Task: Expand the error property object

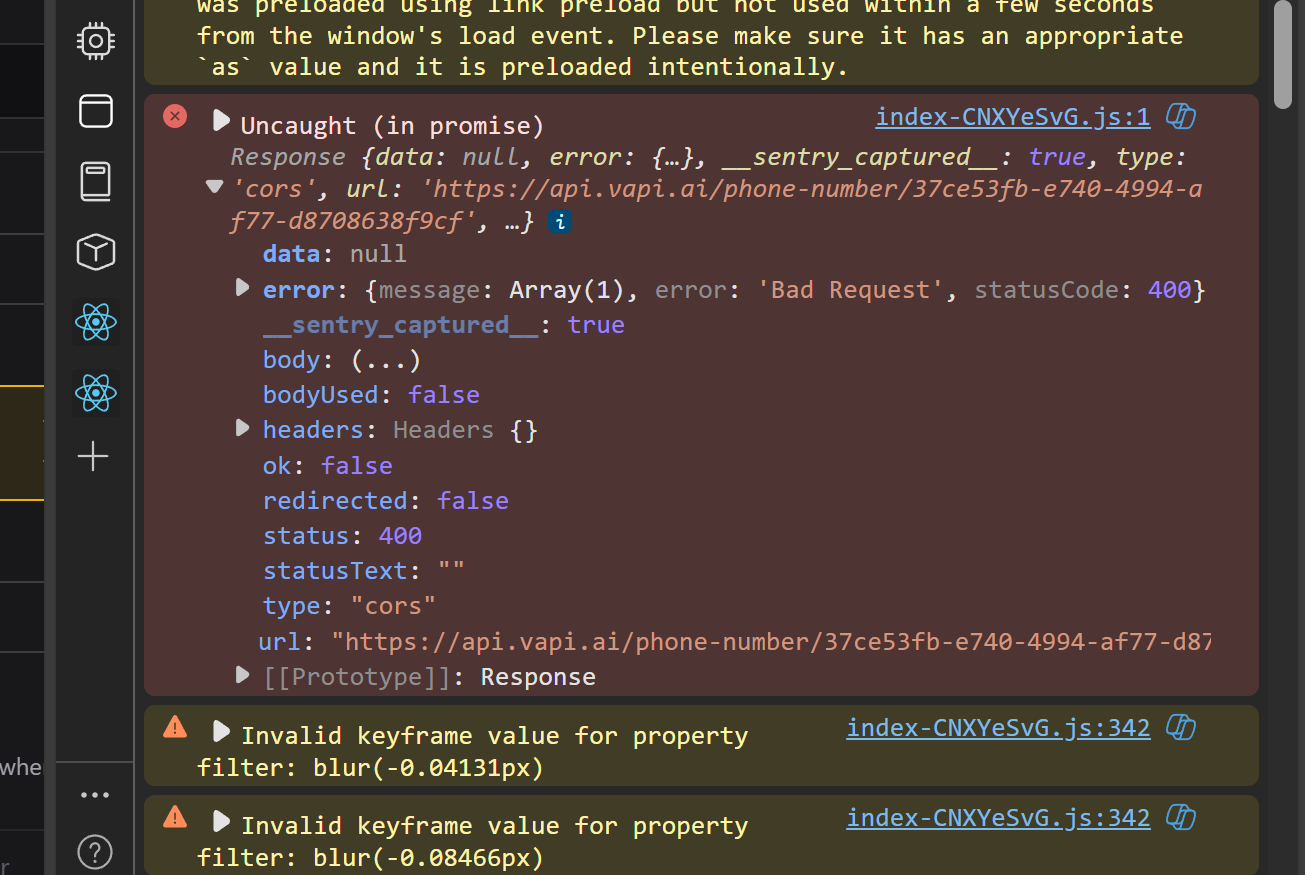Action: [241, 288]
